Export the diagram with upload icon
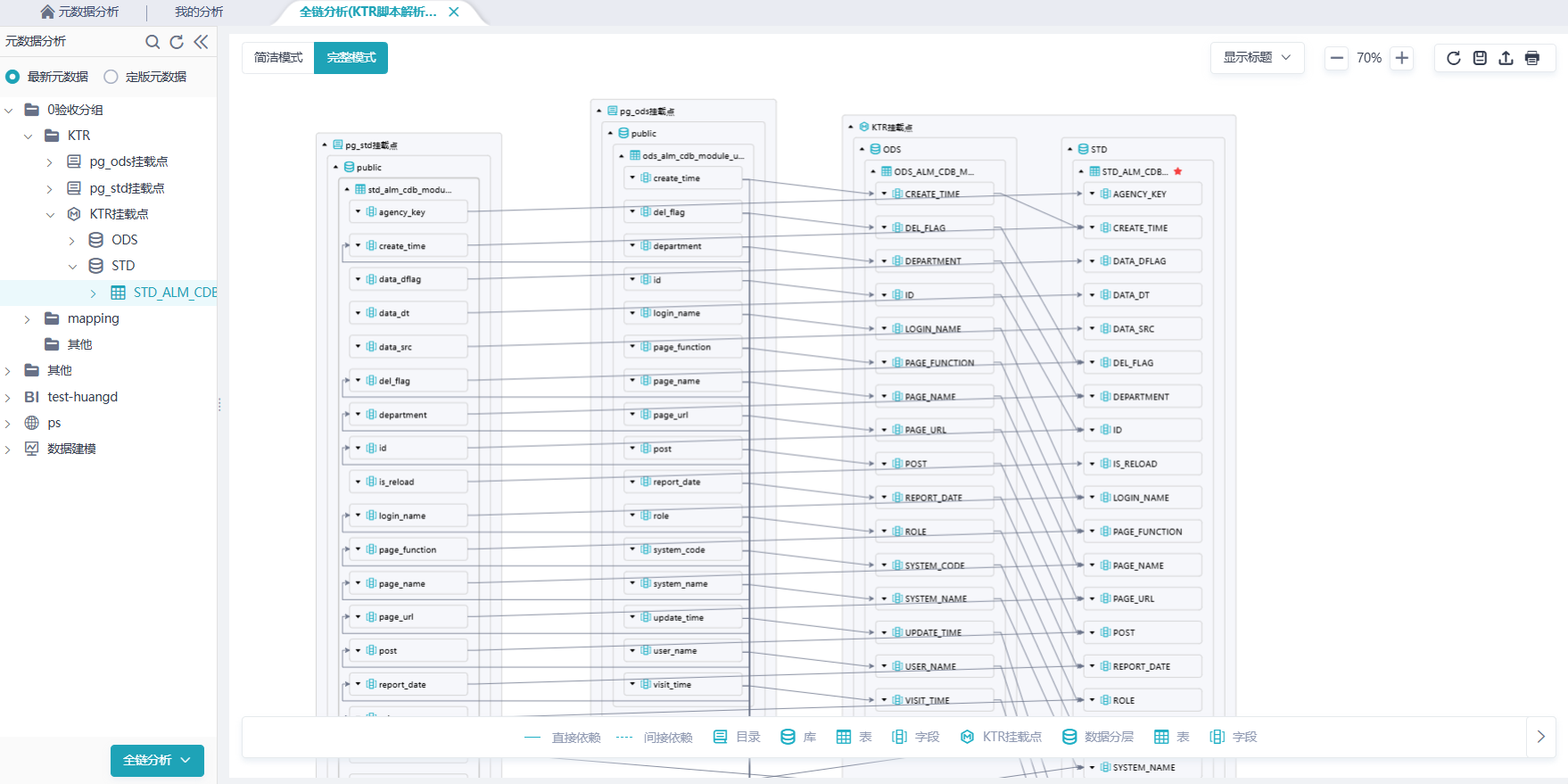This screenshot has height=784, width=1568. [1506, 58]
